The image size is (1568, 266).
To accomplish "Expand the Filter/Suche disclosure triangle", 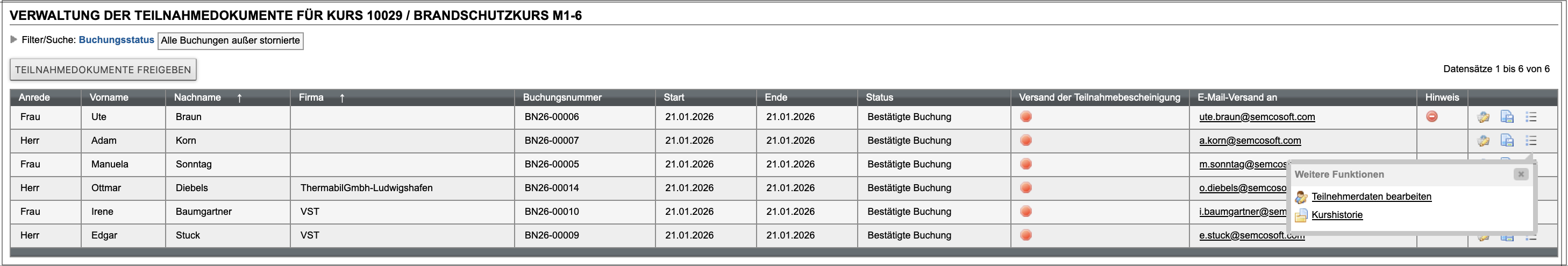I will coord(14,40).
